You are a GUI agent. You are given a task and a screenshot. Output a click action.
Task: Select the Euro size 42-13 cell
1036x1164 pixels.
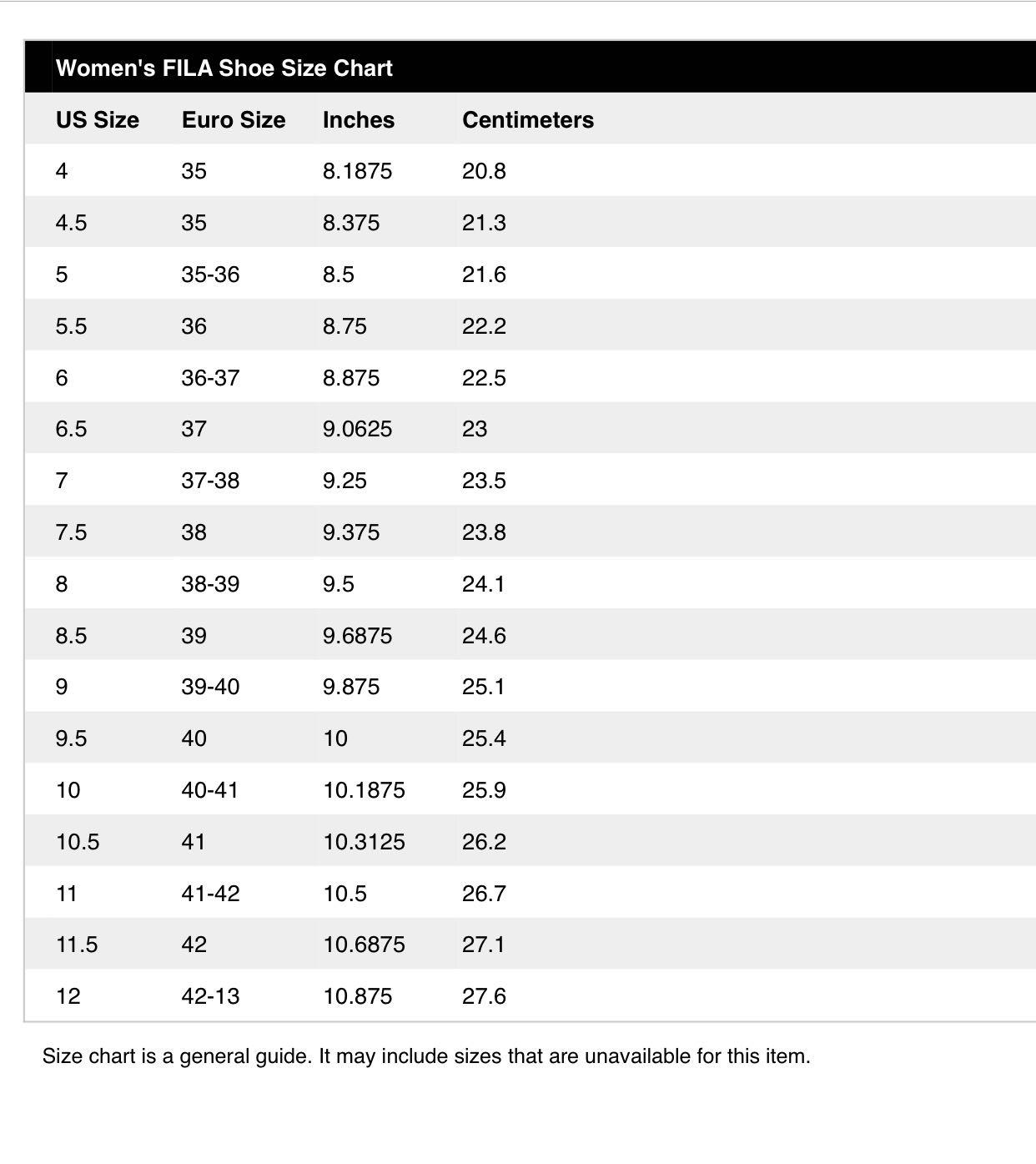click(210, 996)
